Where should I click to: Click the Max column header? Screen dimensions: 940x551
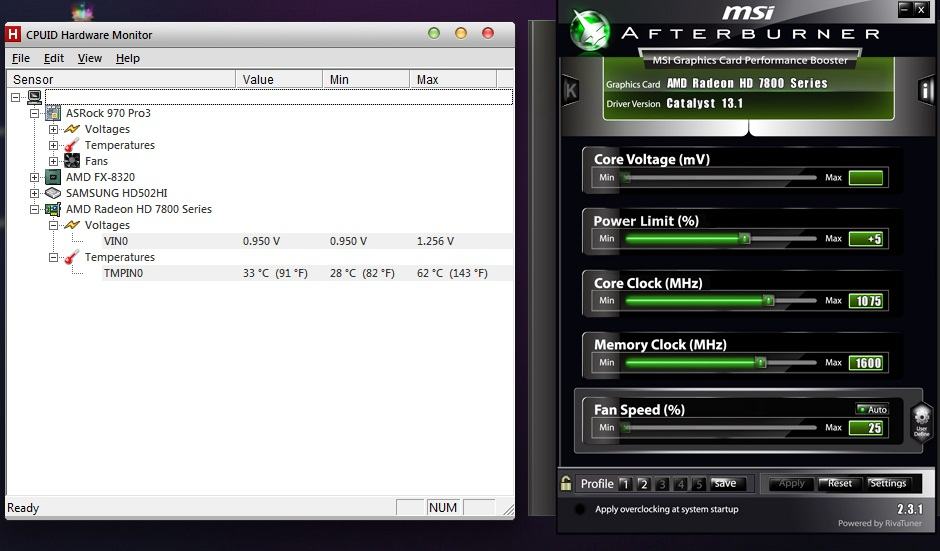[453, 79]
